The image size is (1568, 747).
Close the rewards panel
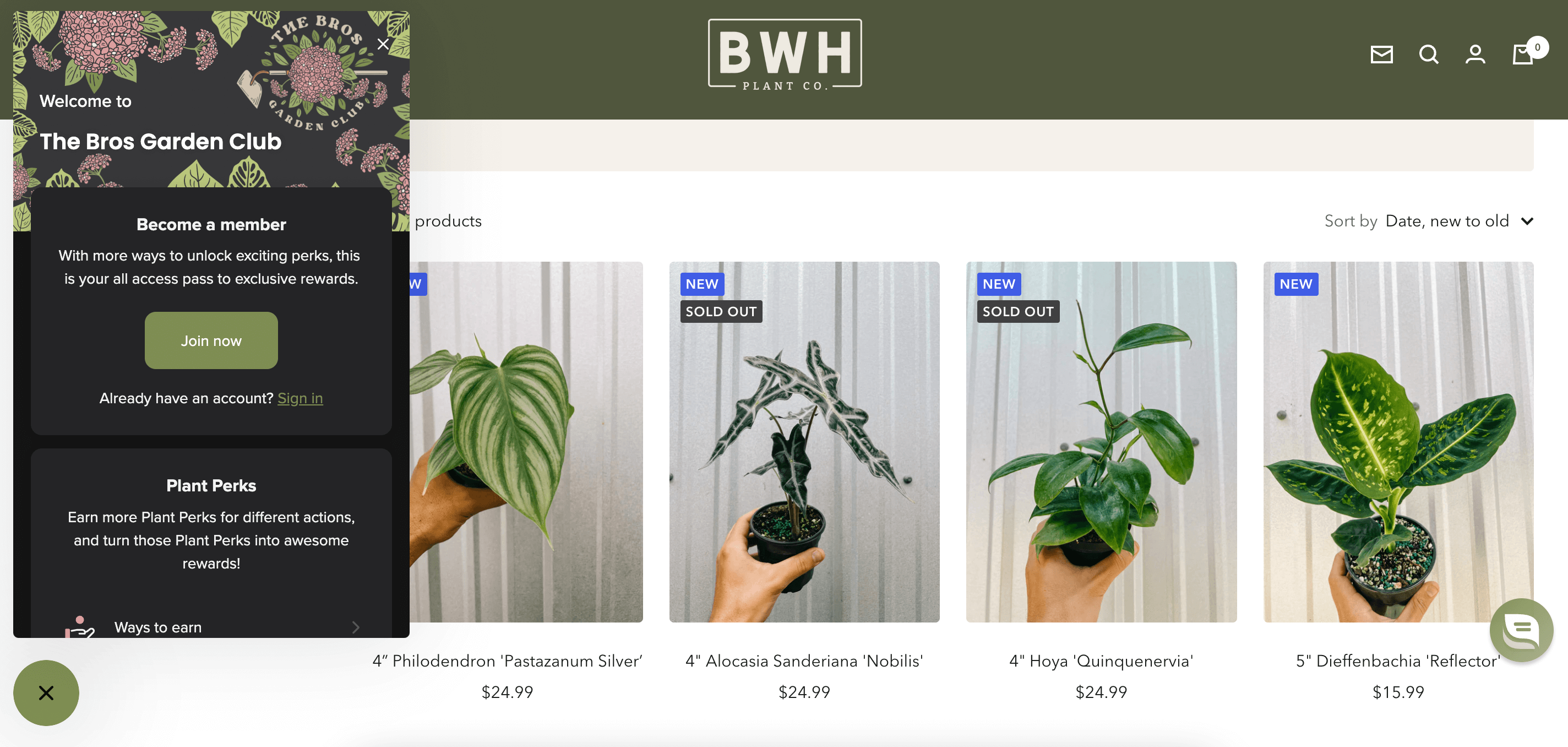click(x=382, y=42)
